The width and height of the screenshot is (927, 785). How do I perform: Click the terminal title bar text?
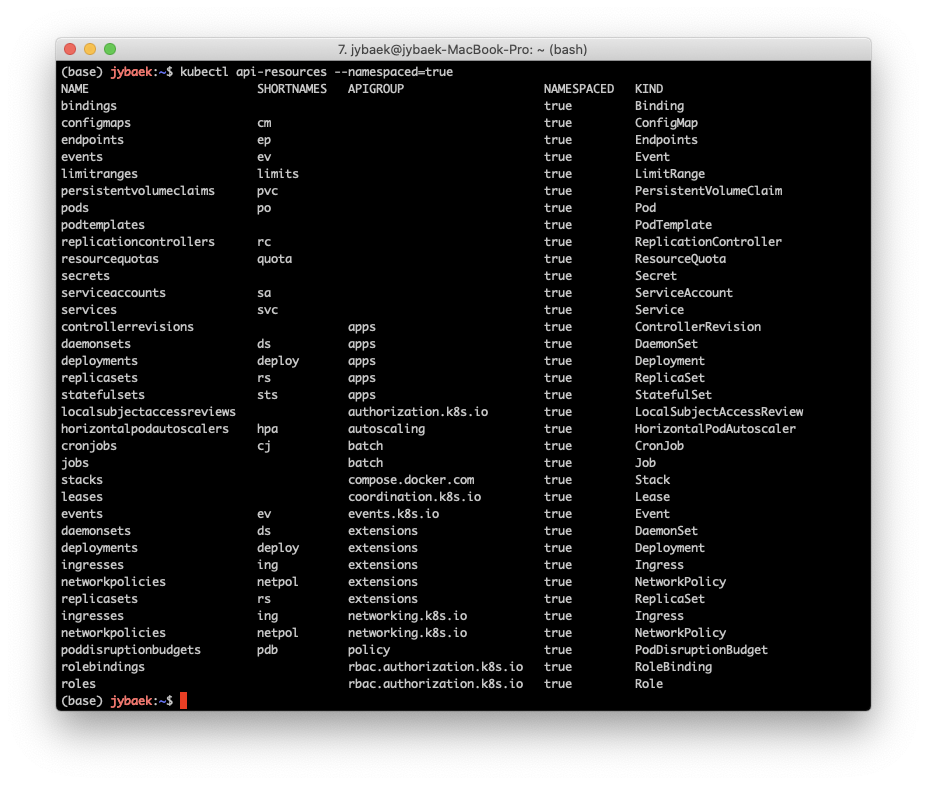(x=462, y=50)
